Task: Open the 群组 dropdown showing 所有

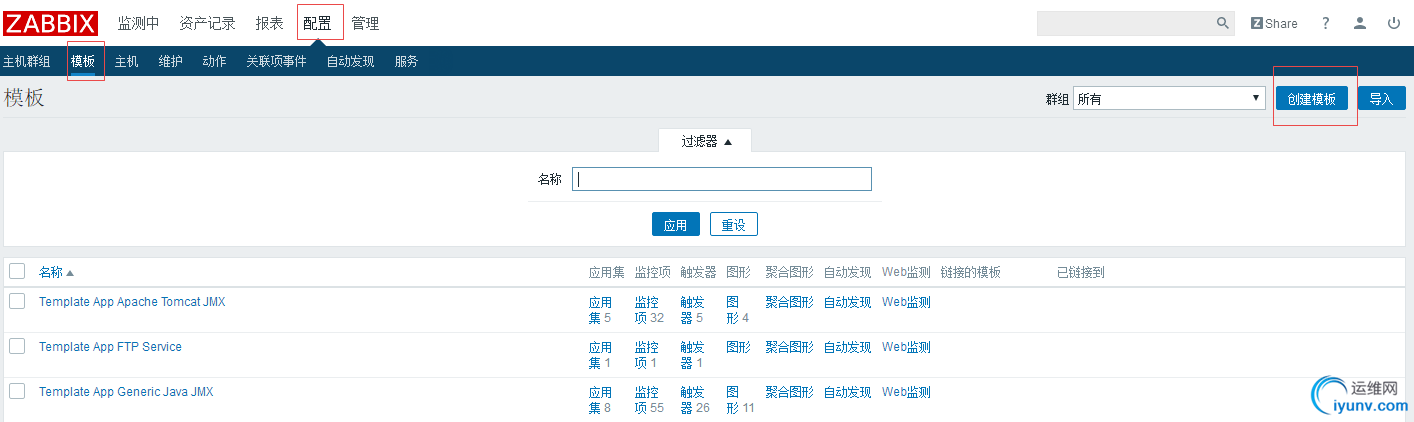Action: pyautogui.click(x=1169, y=98)
